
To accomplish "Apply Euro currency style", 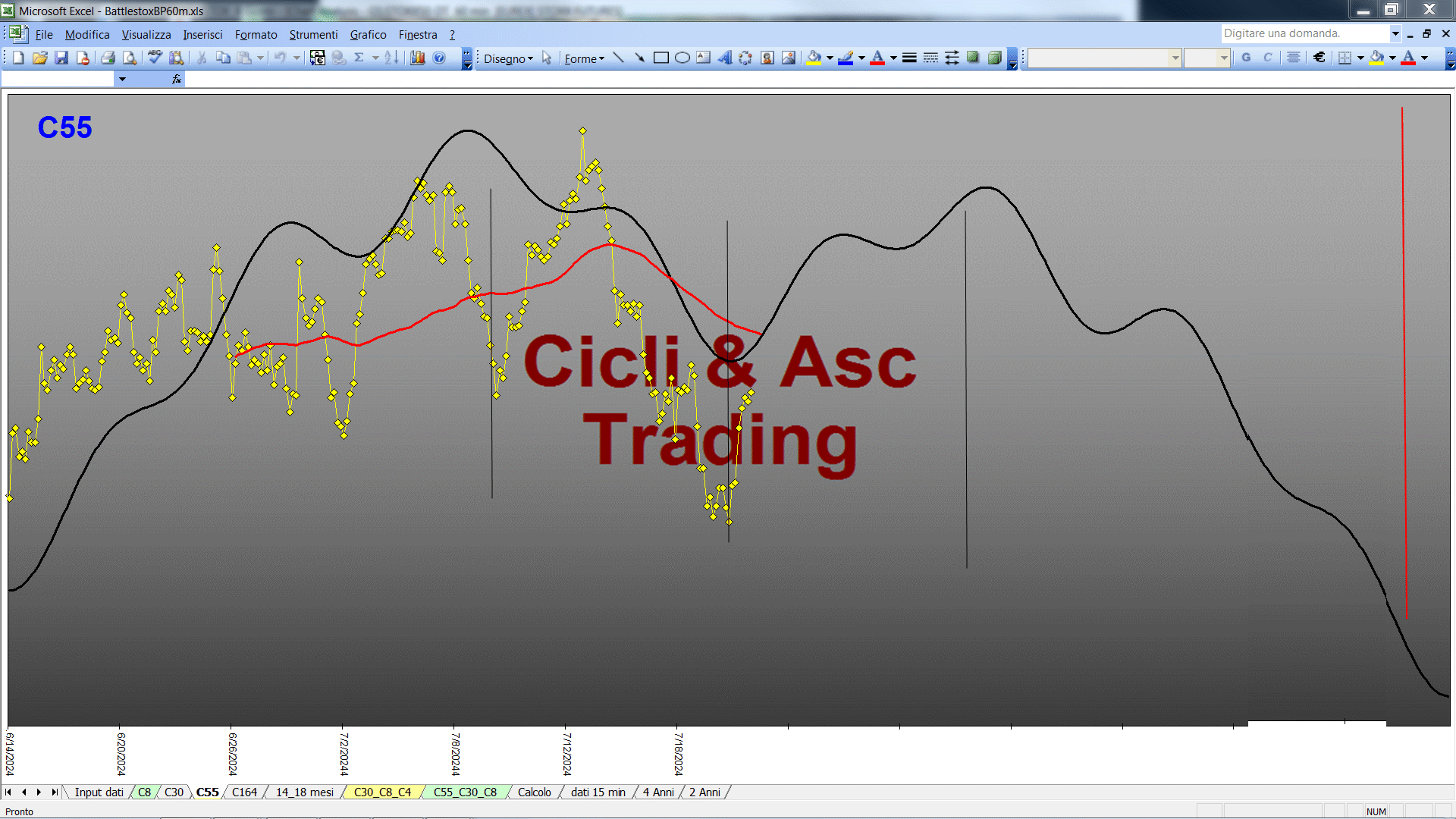I will tap(1319, 58).
